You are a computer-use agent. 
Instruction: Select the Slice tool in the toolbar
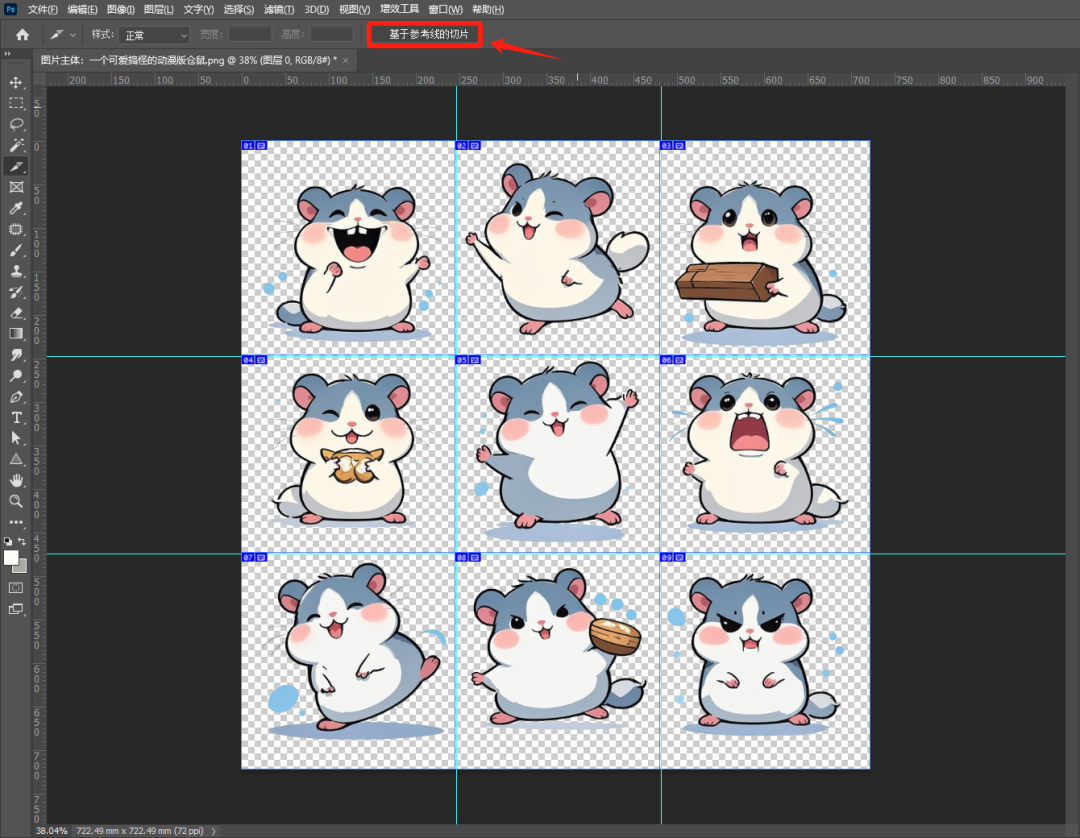click(x=16, y=167)
